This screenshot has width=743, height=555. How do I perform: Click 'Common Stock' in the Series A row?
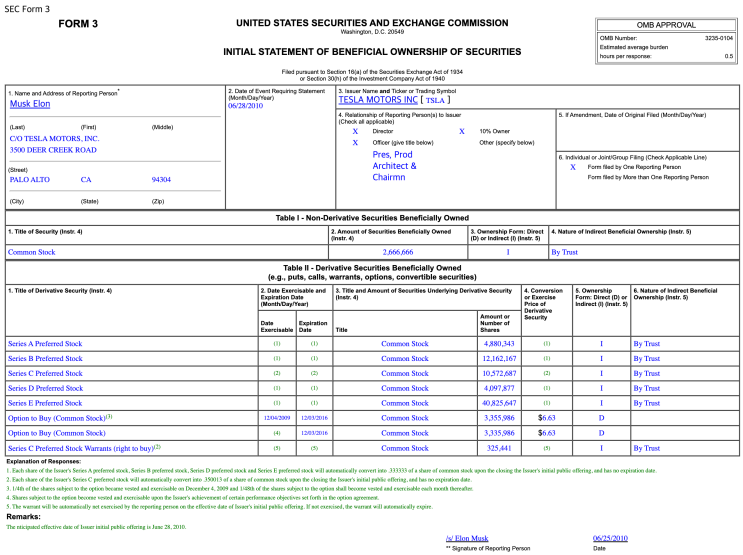(405, 344)
